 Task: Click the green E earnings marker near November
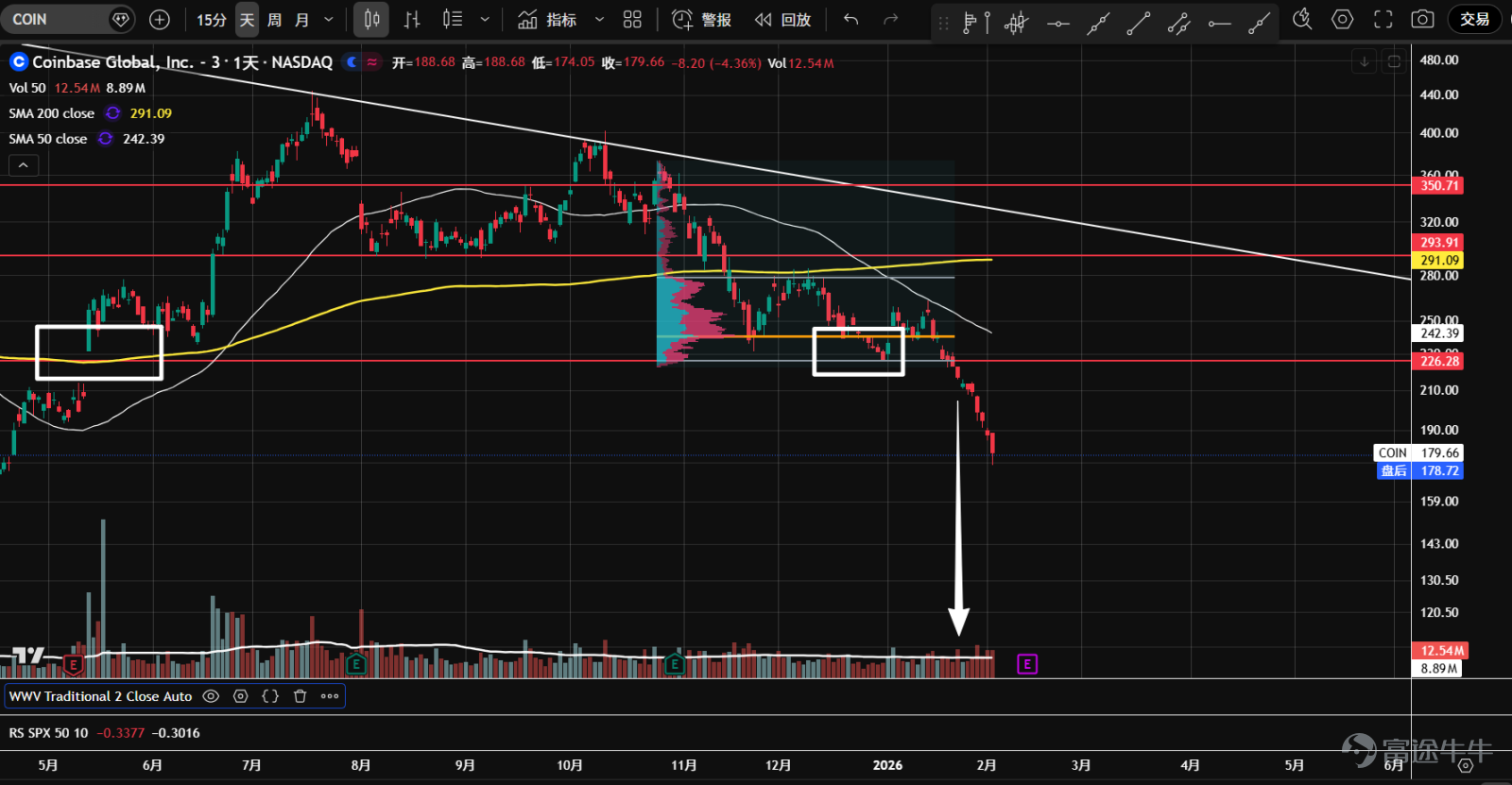pyautogui.click(x=675, y=664)
